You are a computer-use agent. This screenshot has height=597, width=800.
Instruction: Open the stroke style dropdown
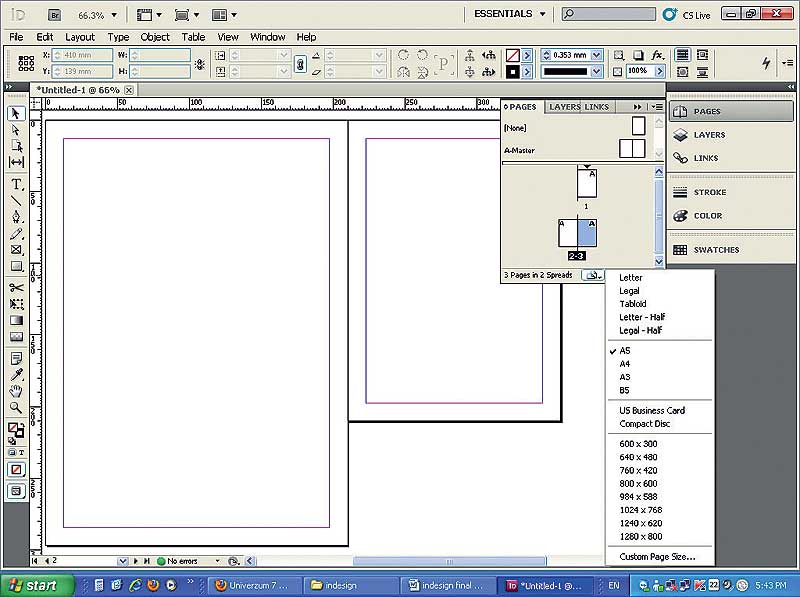tap(596, 71)
